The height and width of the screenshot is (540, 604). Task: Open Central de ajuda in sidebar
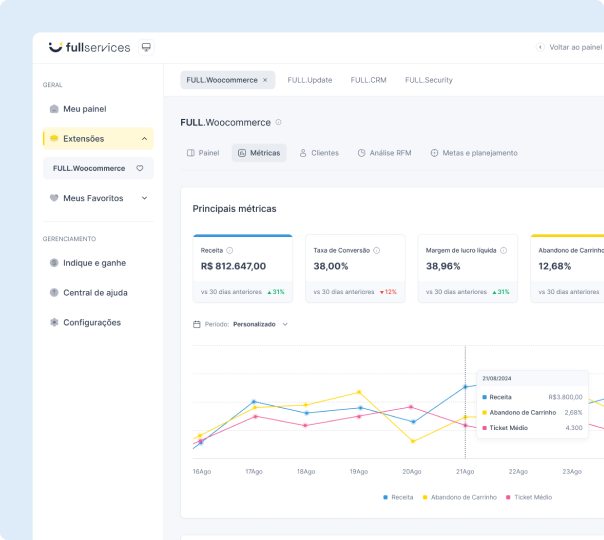(x=95, y=292)
